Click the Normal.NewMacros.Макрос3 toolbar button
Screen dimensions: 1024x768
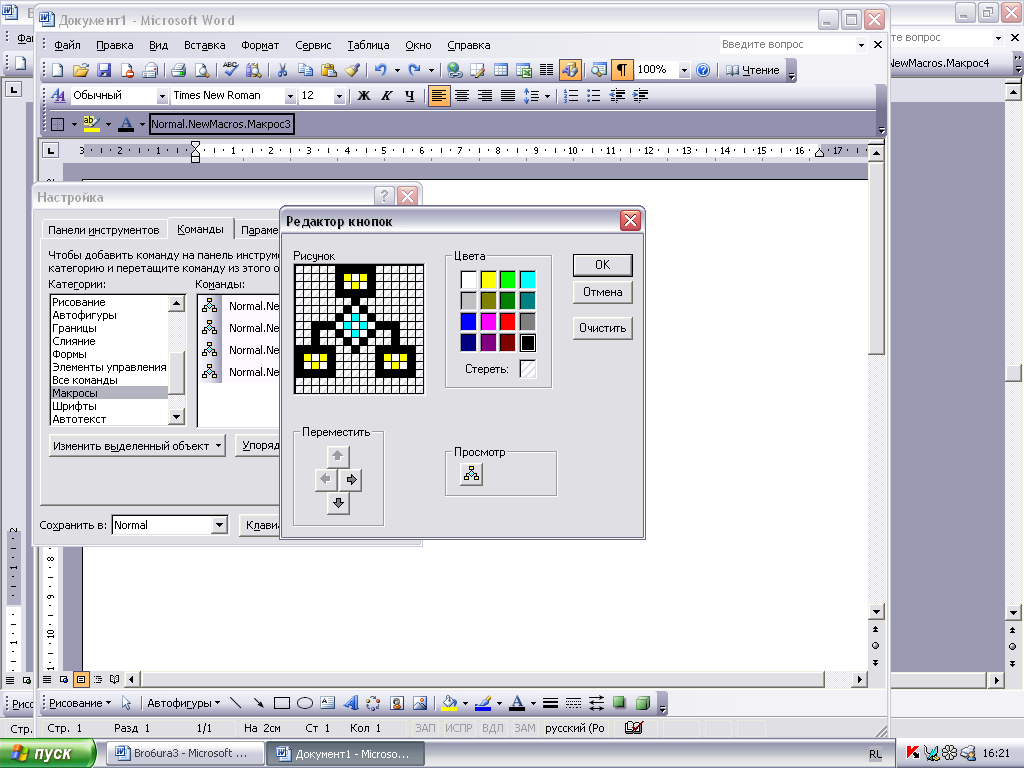point(221,124)
